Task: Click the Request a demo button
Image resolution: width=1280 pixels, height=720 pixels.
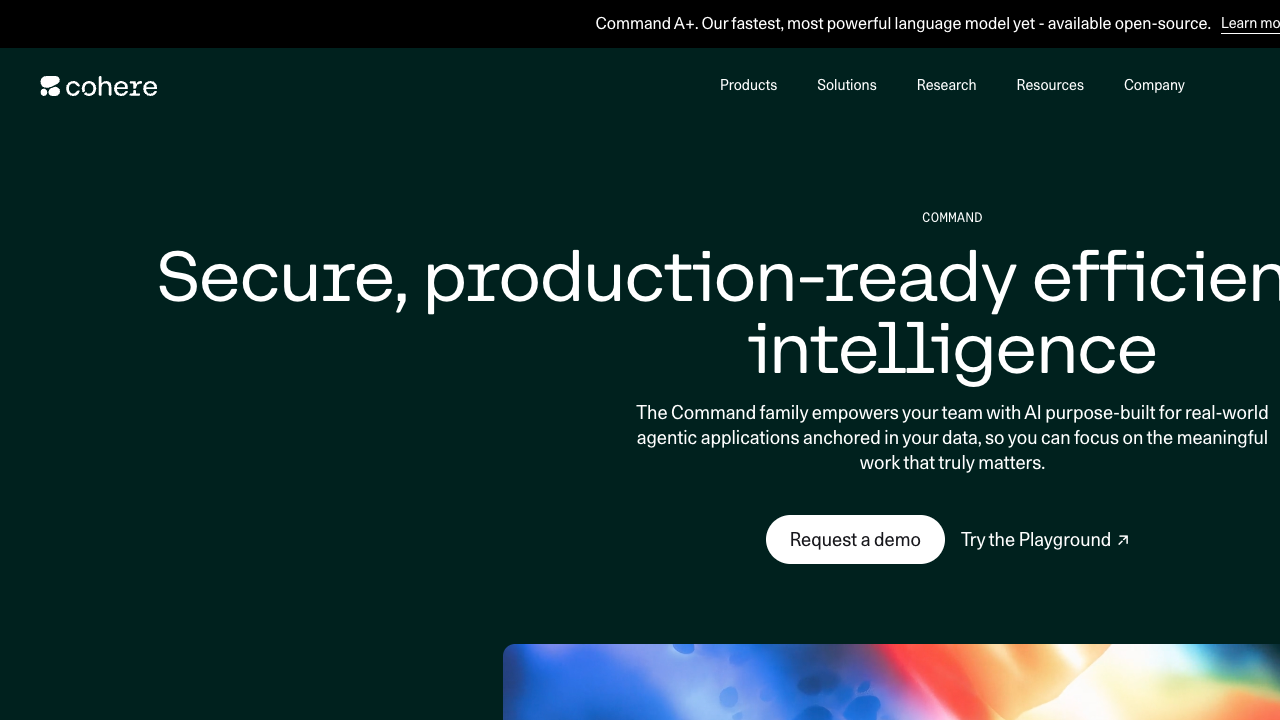Action: [855, 540]
